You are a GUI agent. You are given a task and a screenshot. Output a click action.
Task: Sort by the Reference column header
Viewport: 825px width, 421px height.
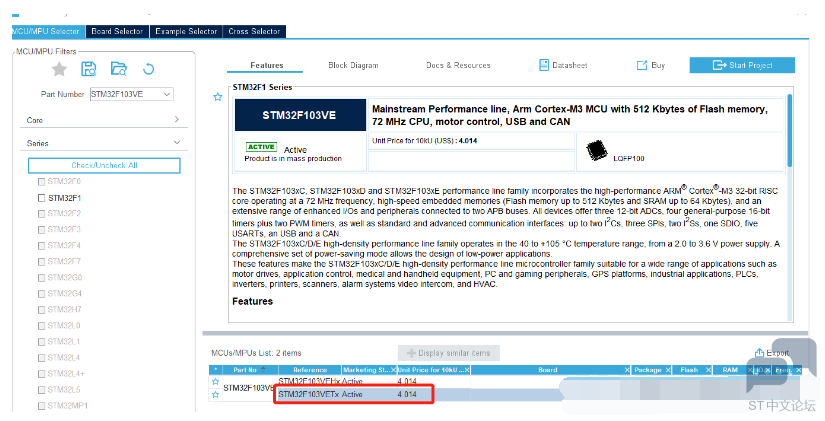pyautogui.click(x=310, y=370)
